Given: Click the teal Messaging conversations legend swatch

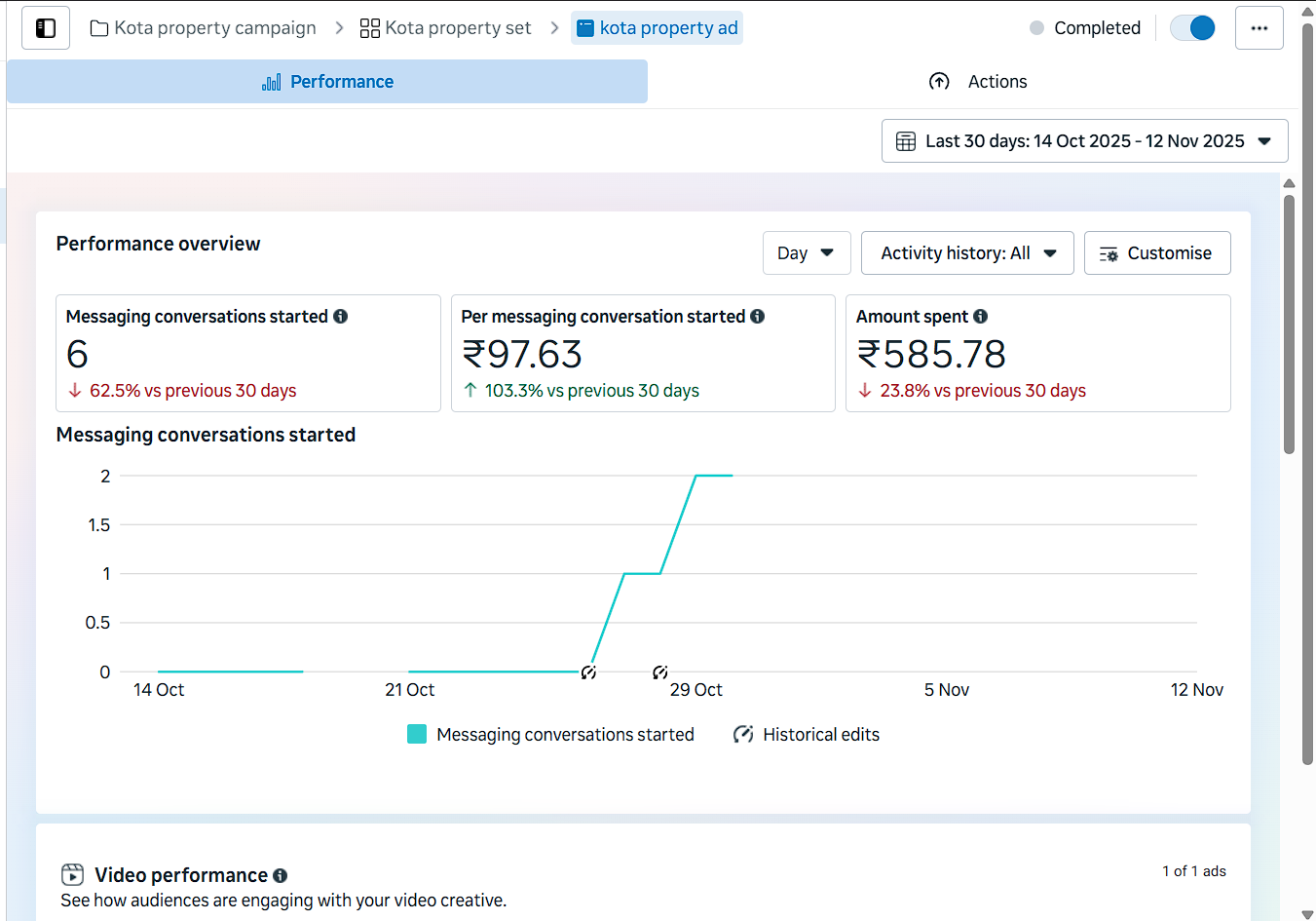Looking at the screenshot, I should (417, 735).
